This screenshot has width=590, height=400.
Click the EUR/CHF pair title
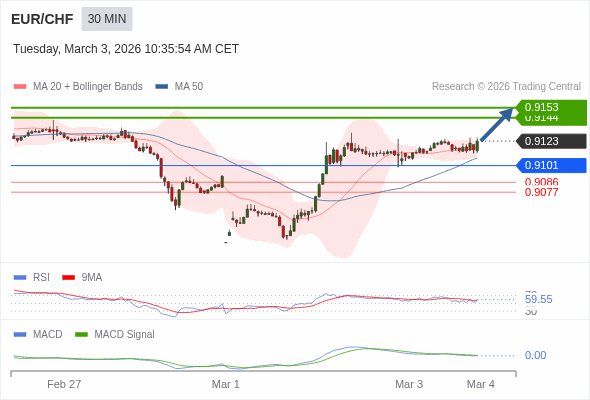click(42, 19)
